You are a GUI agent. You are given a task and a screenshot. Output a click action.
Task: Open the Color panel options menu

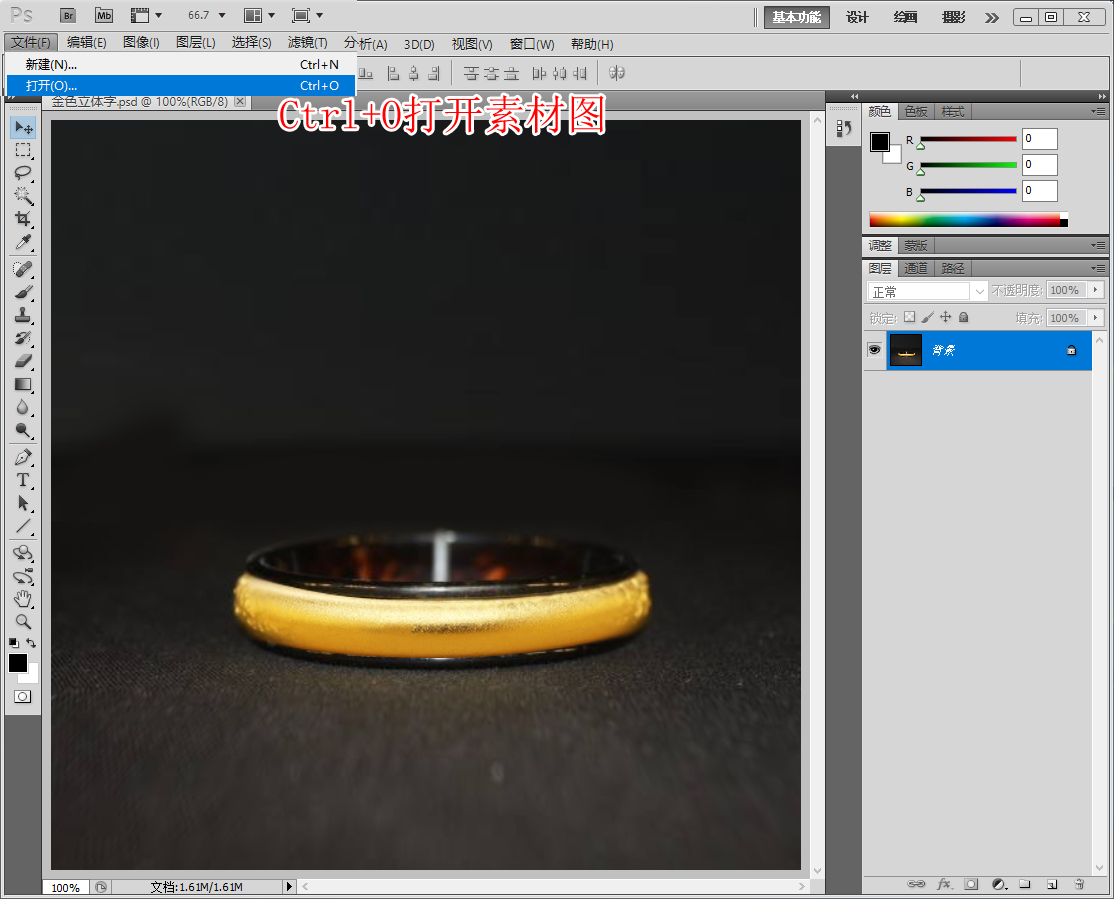(x=1098, y=112)
